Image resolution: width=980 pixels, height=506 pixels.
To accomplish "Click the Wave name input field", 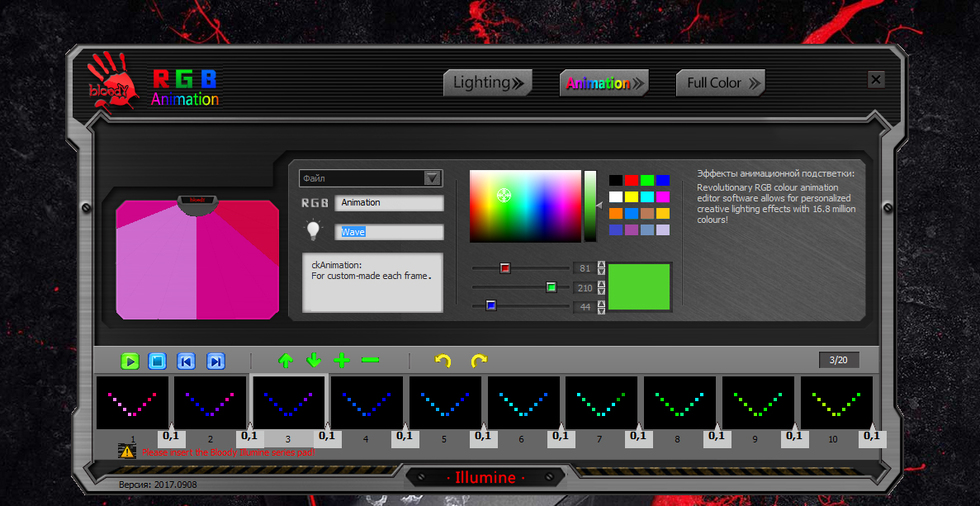I will (x=389, y=232).
